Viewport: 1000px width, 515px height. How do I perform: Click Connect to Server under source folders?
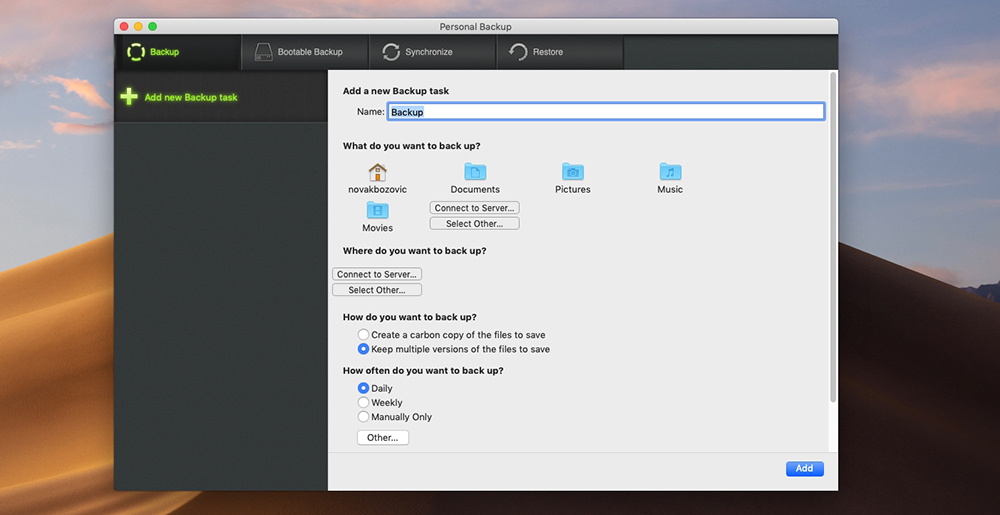point(474,208)
